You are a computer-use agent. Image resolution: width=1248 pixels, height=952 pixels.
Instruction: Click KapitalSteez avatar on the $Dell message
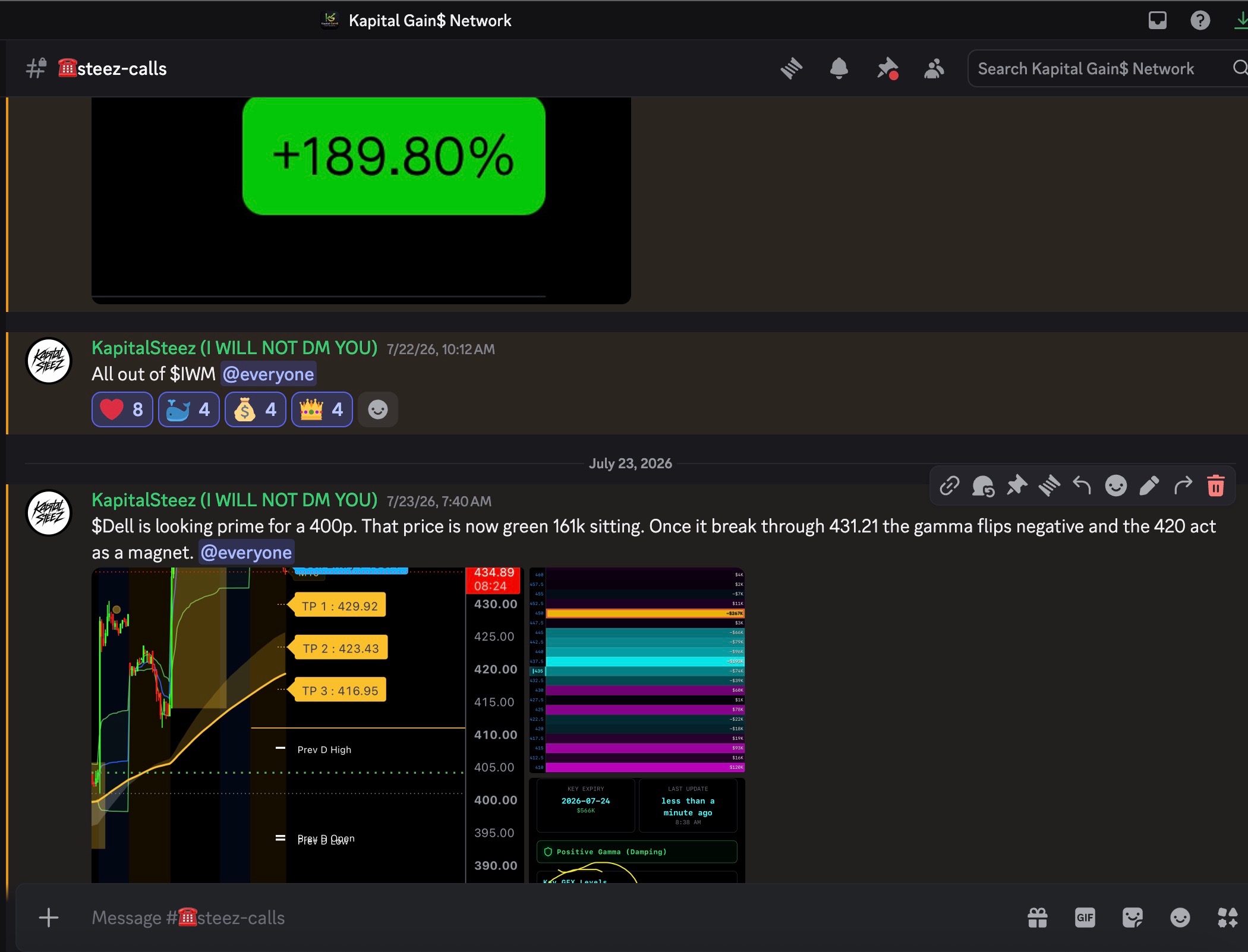[x=49, y=513]
